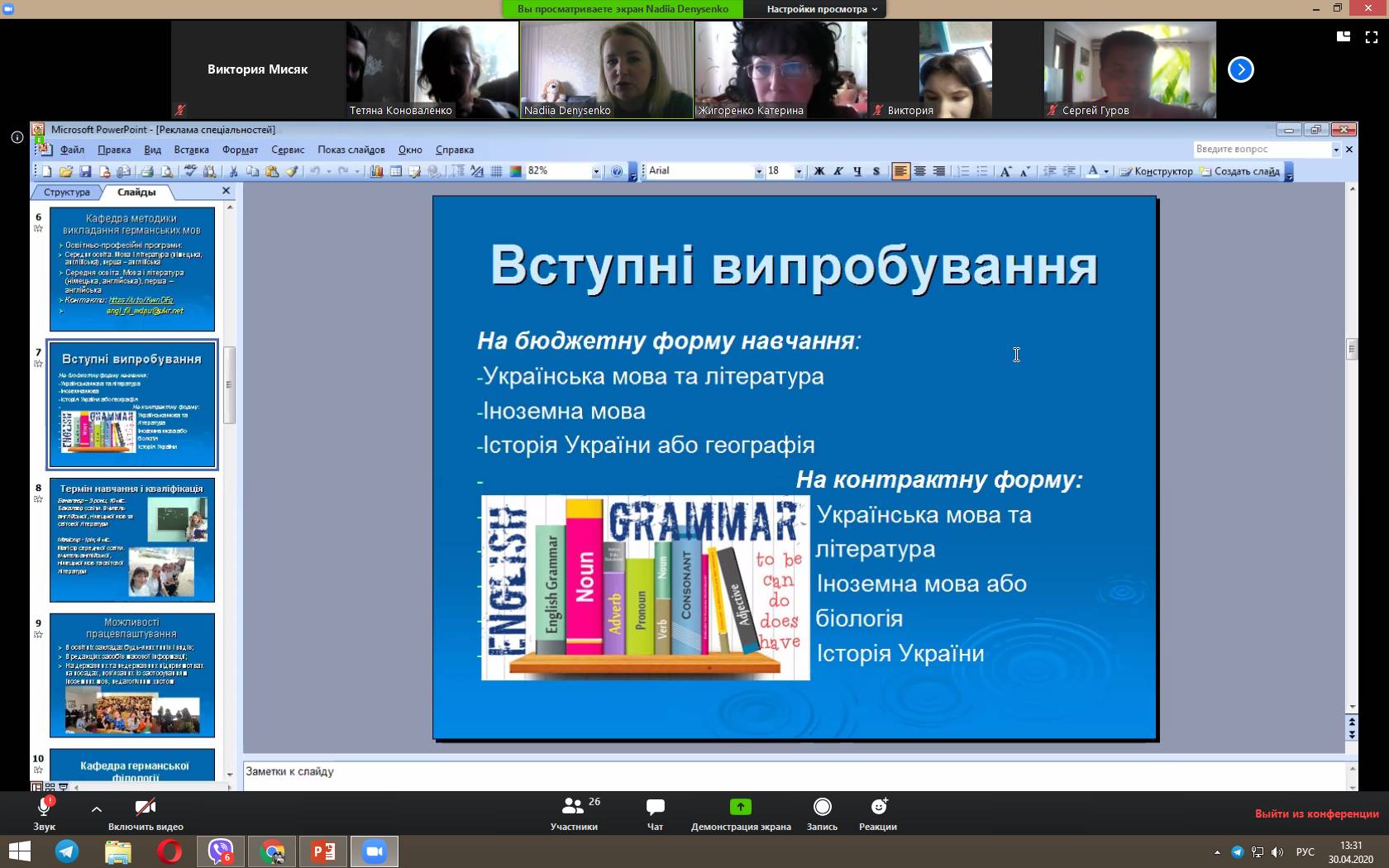Turn on camera with Включить видео
Screen dimensions: 1389x868
click(x=146, y=813)
